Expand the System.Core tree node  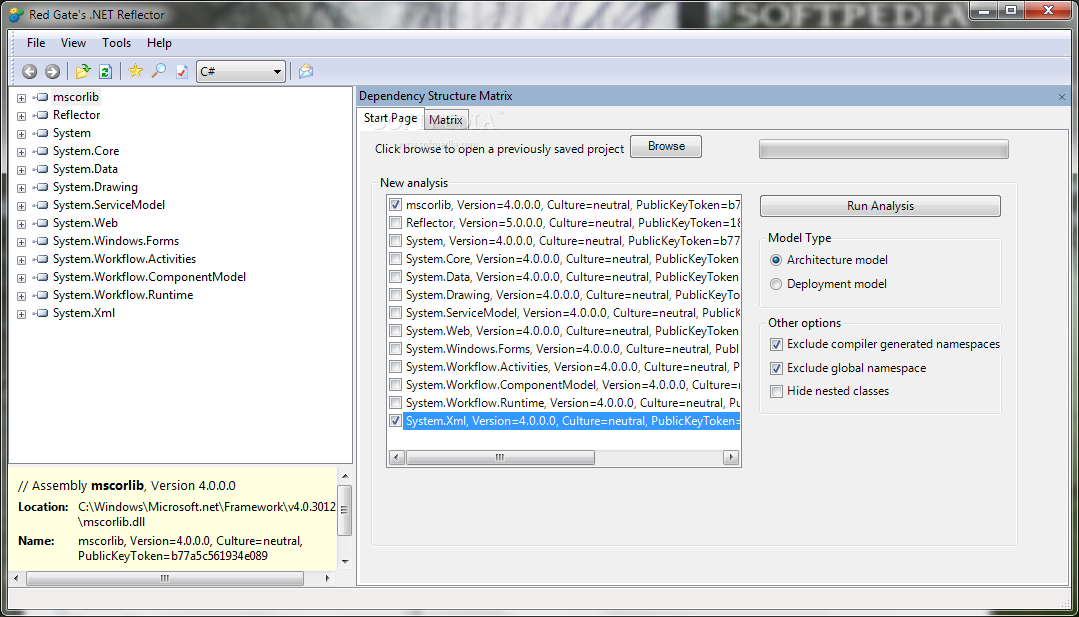pyautogui.click(x=21, y=152)
